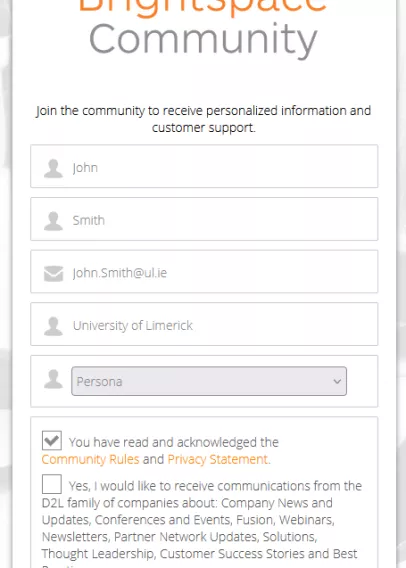Click the You have read and acknowledged label
The image size is (406, 568).
(174, 442)
